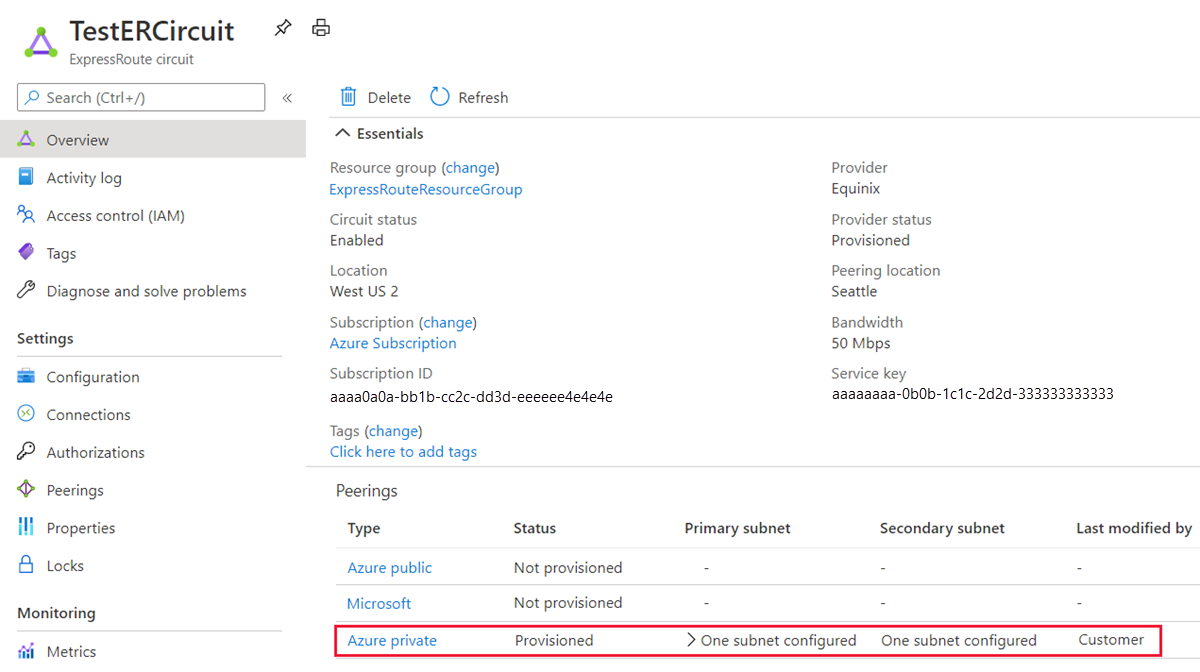Collapse the sidebar using the double chevron

click(287, 98)
